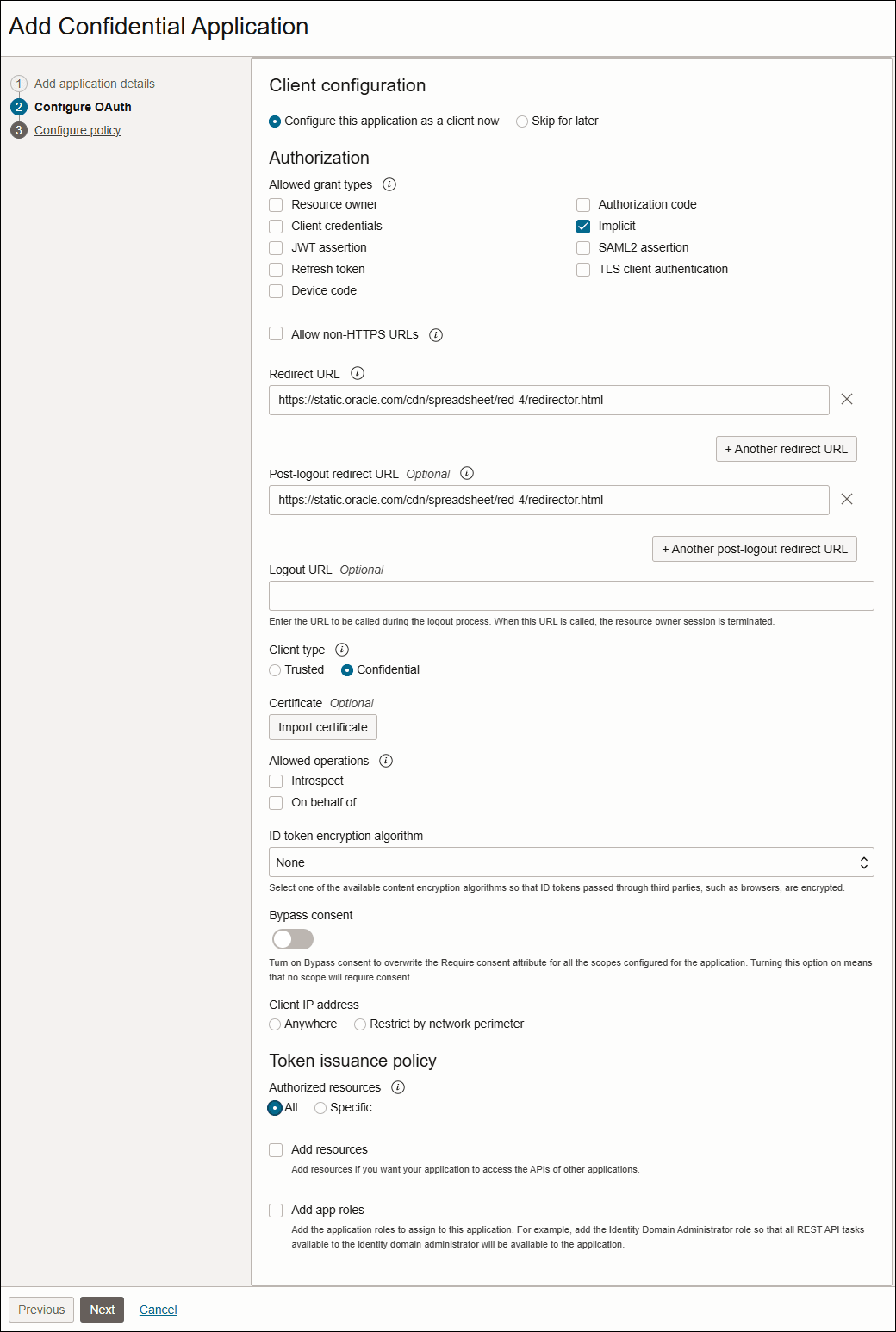Image resolution: width=896 pixels, height=1332 pixels.
Task: View the Client type help icon
Action: coord(342,650)
